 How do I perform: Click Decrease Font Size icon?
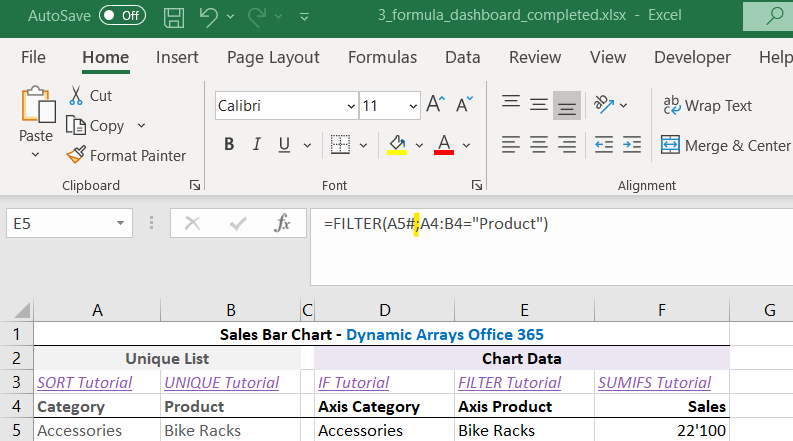(x=464, y=104)
